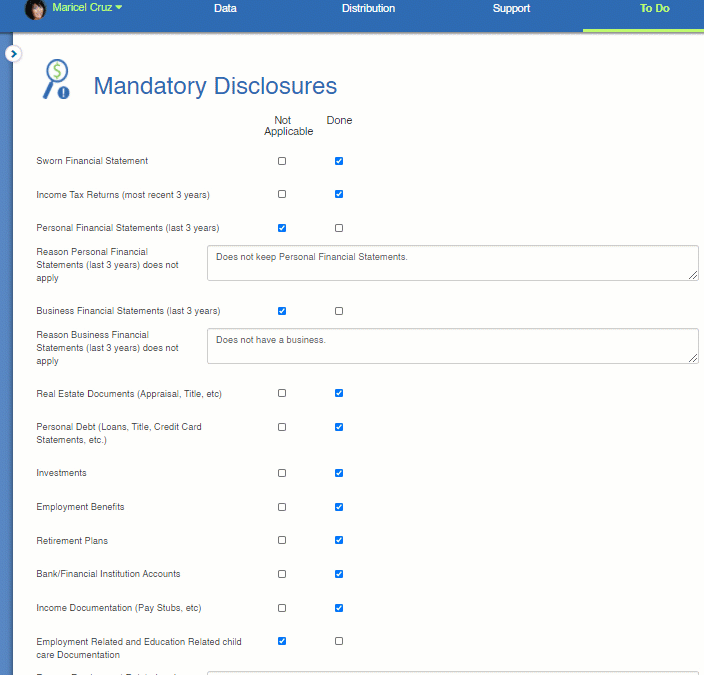Check Not Applicable for Personal Debt

[282, 427]
